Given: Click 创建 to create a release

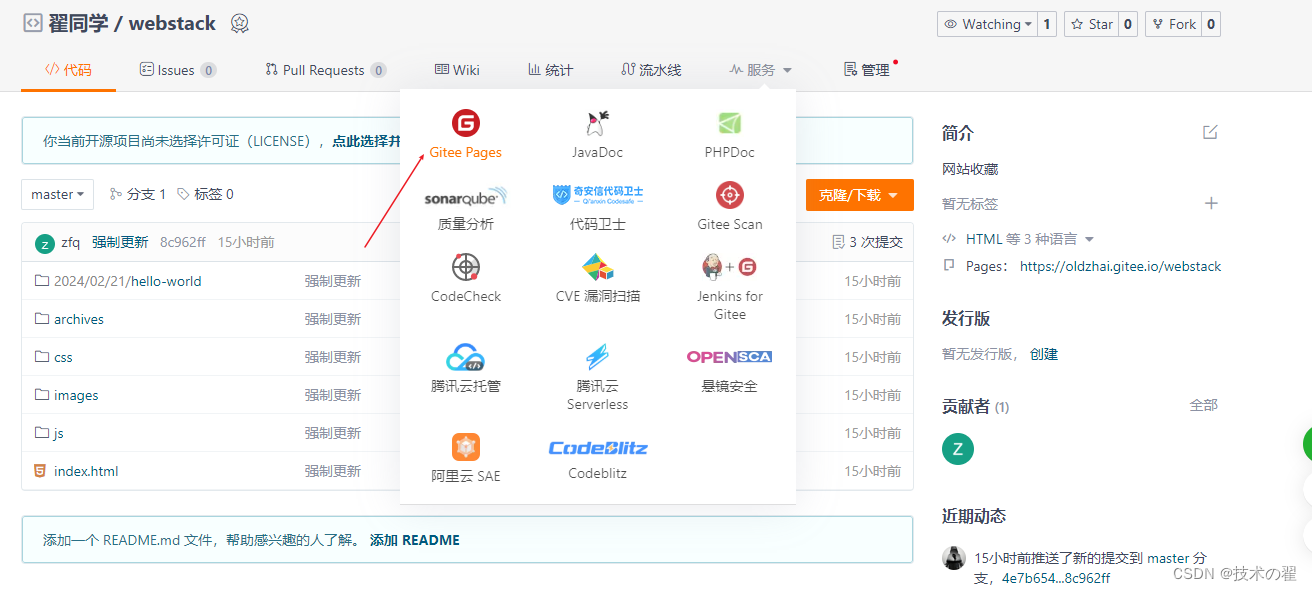Looking at the screenshot, I should click(1044, 354).
